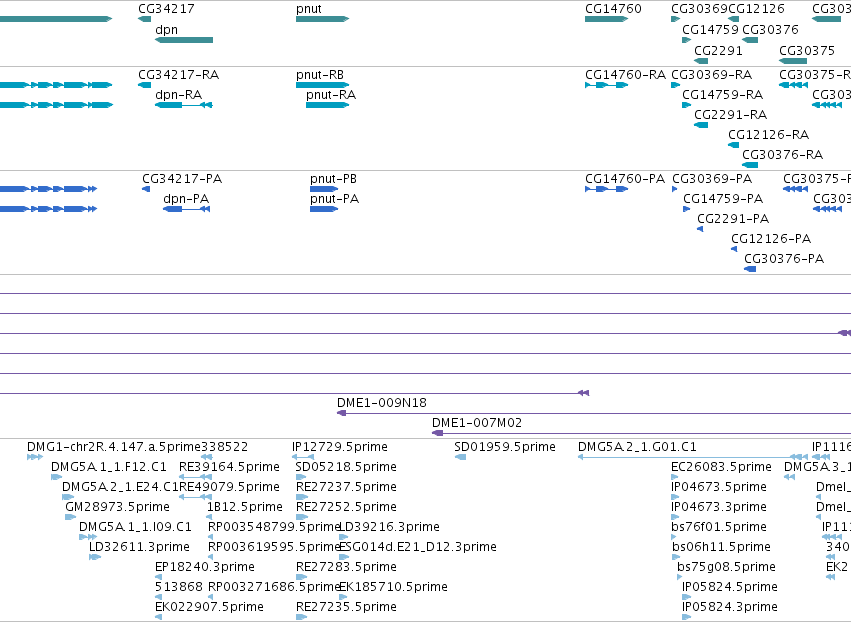The height and width of the screenshot is (622, 851).
Task: Select the CG14759 gene label
Action: tap(710, 29)
